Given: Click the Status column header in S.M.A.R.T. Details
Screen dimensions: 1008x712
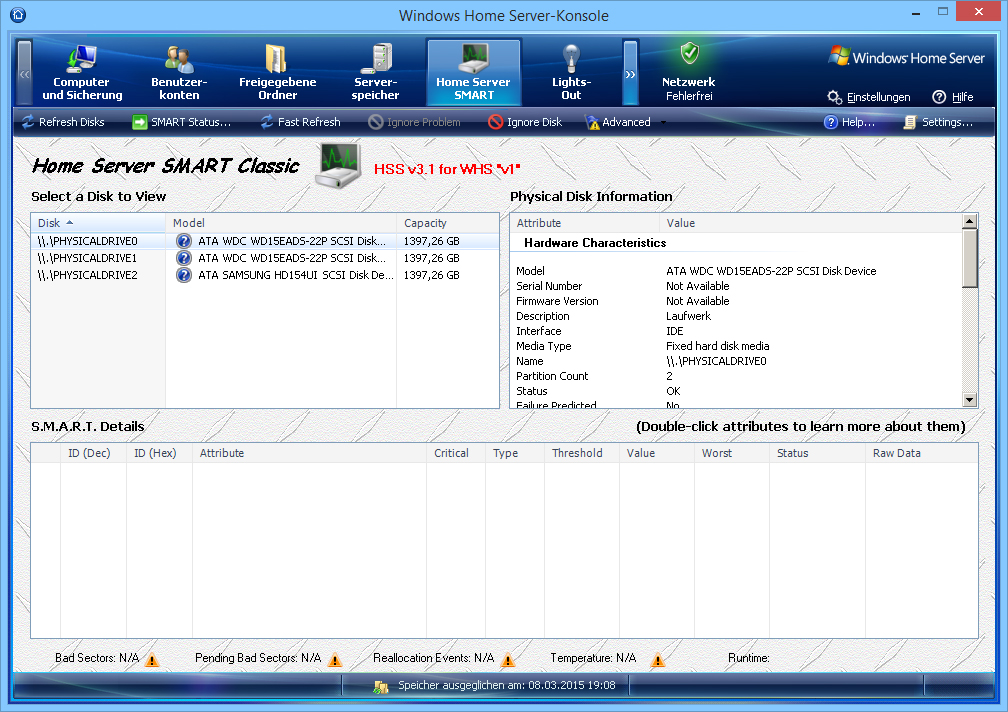Looking at the screenshot, I should tap(817, 453).
